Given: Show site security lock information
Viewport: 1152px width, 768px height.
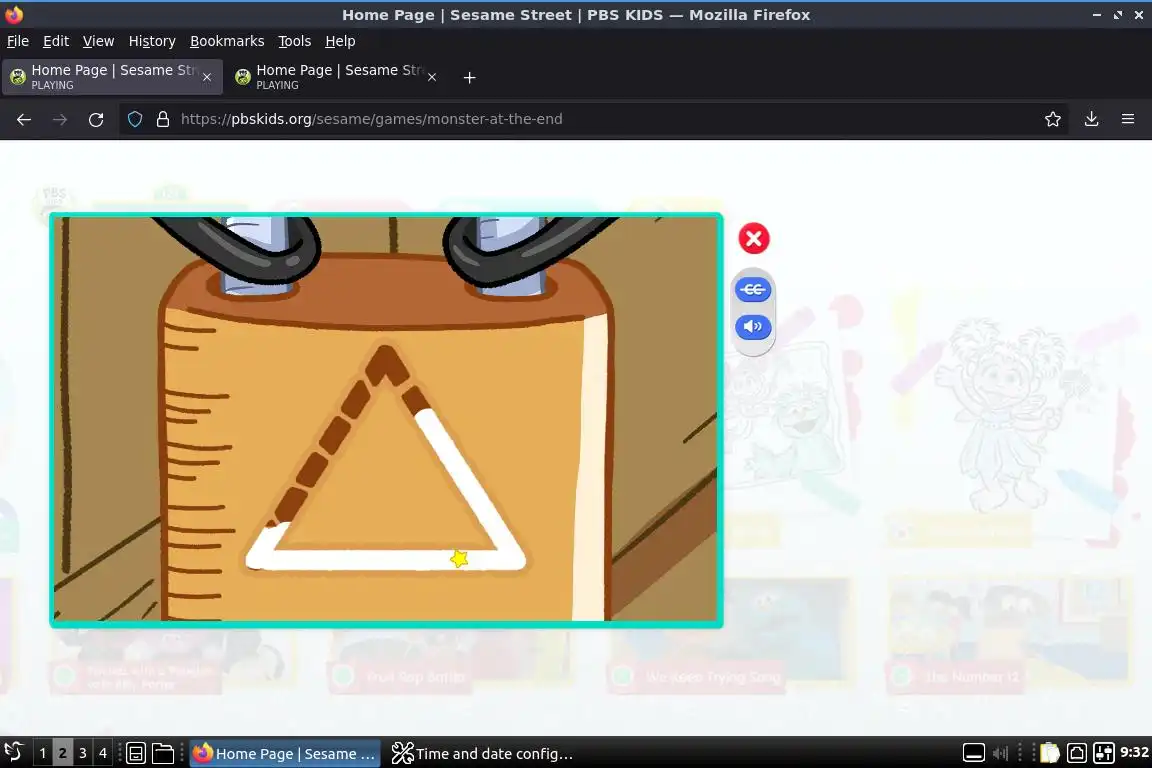Looking at the screenshot, I should coord(163,119).
